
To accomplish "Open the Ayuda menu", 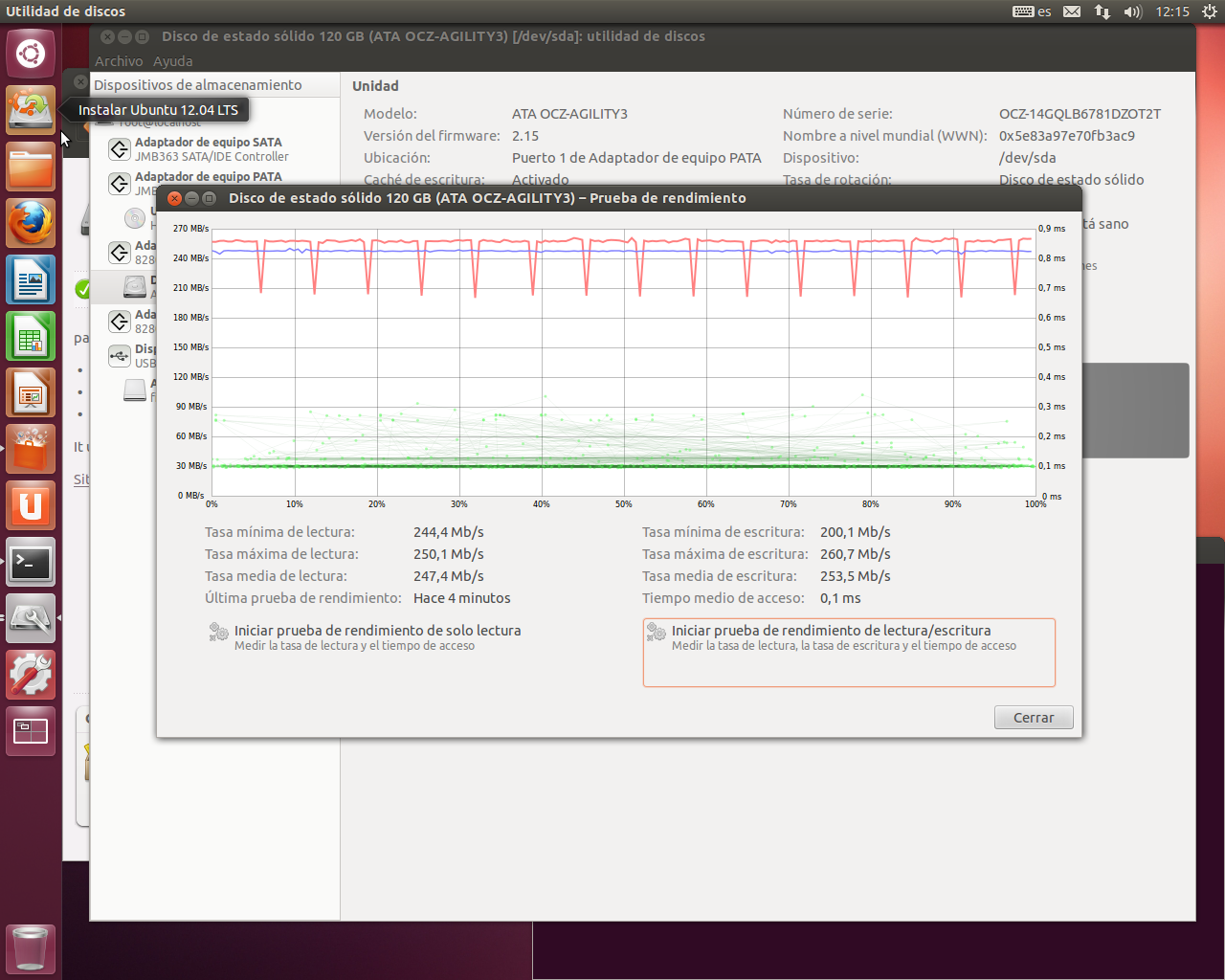I will pos(173,61).
